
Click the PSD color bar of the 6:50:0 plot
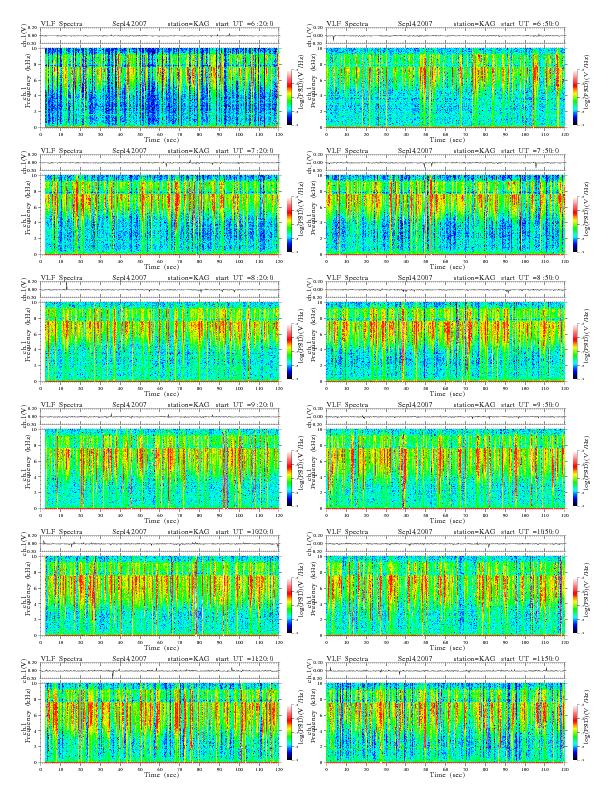click(x=576, y=97)
